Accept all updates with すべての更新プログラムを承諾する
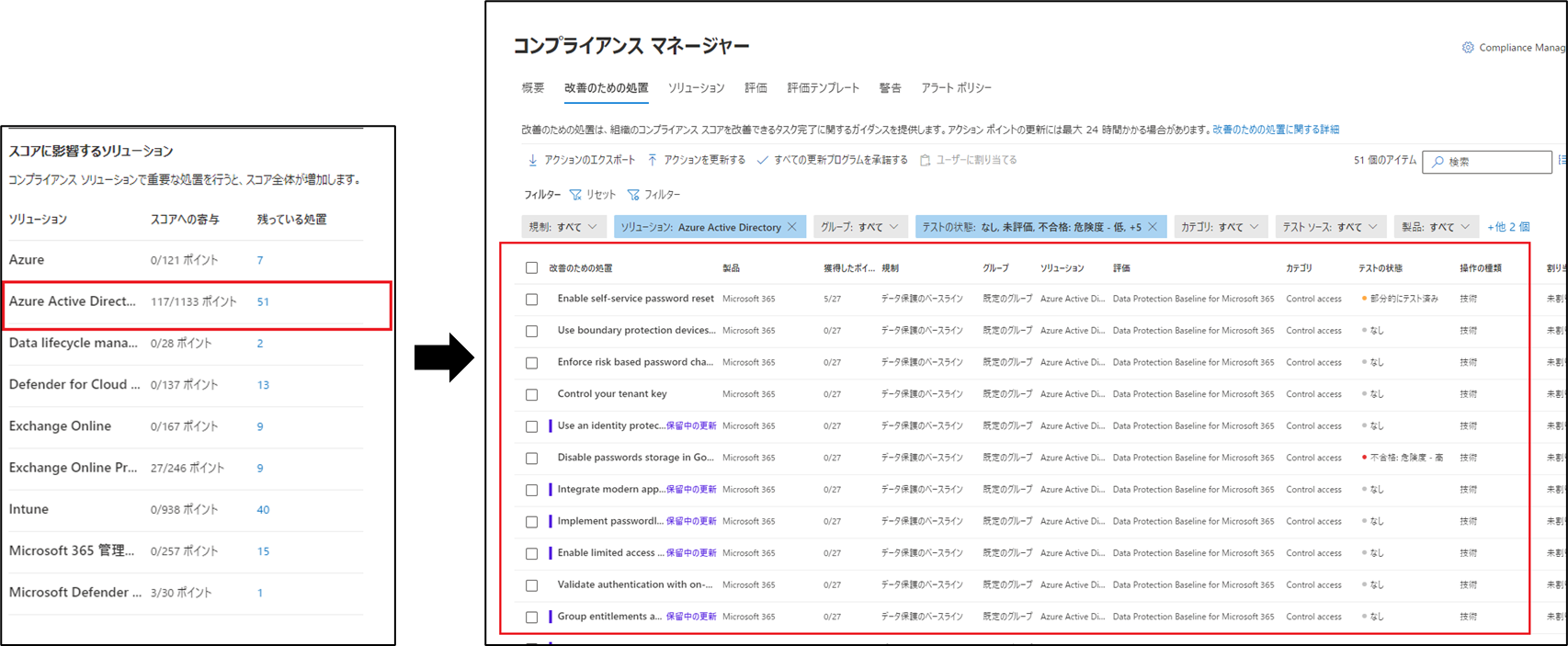Viewport: 1568px width, 646px height. [x=832, y=160]
